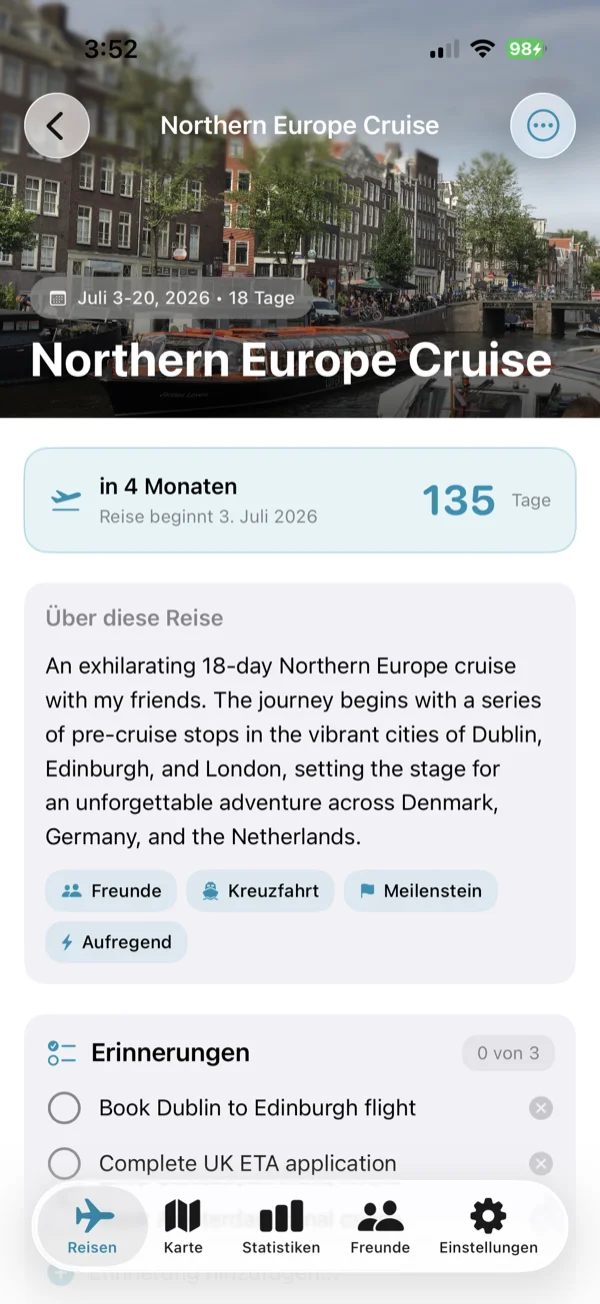Click the Erinnerungen checklist icon
The height and width of the screenshot is (1304, 600).
coord(61,1052)
